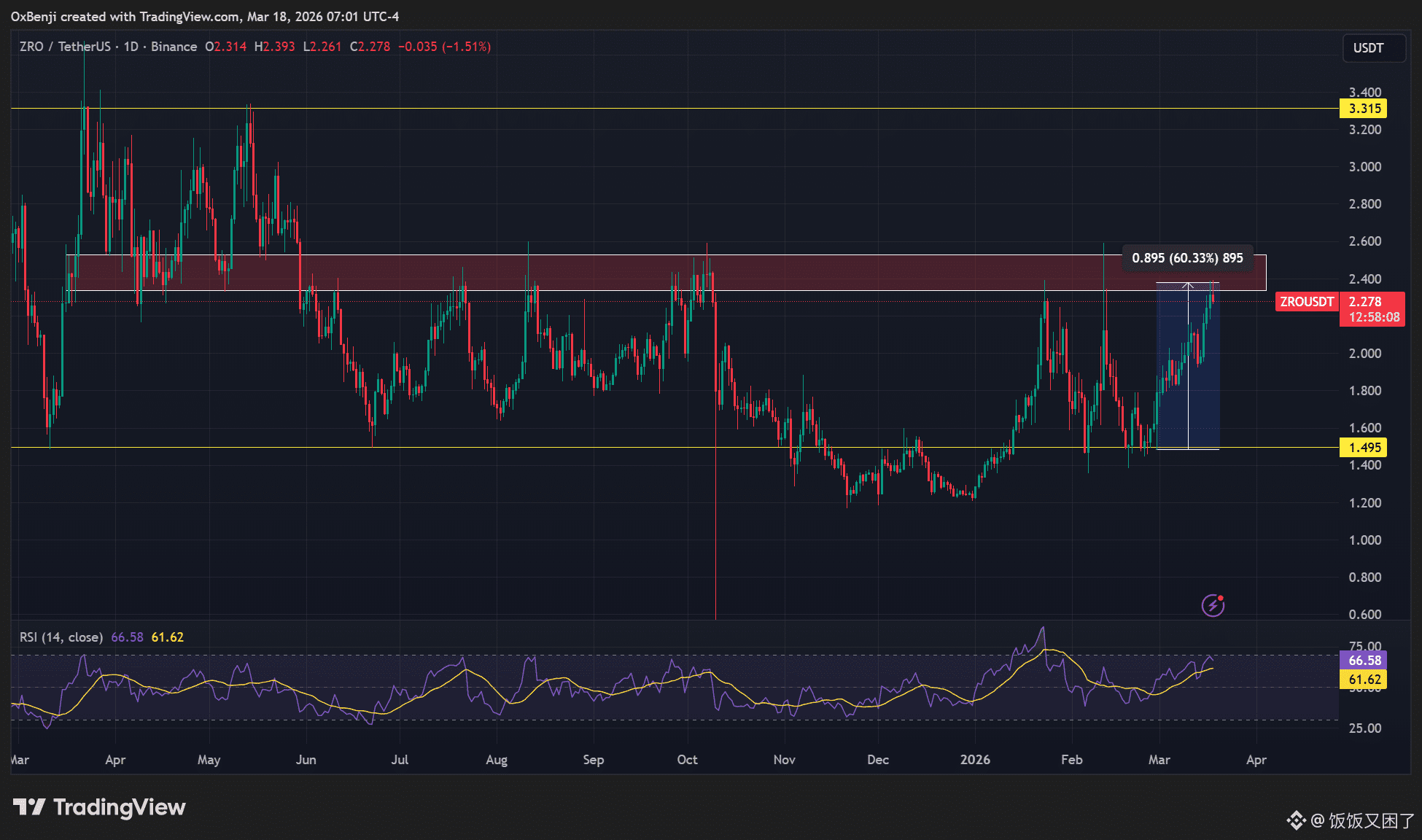The image size is (1422, 840).
Task: Click the red 2.278 current price label
Action: (1365, 302)
